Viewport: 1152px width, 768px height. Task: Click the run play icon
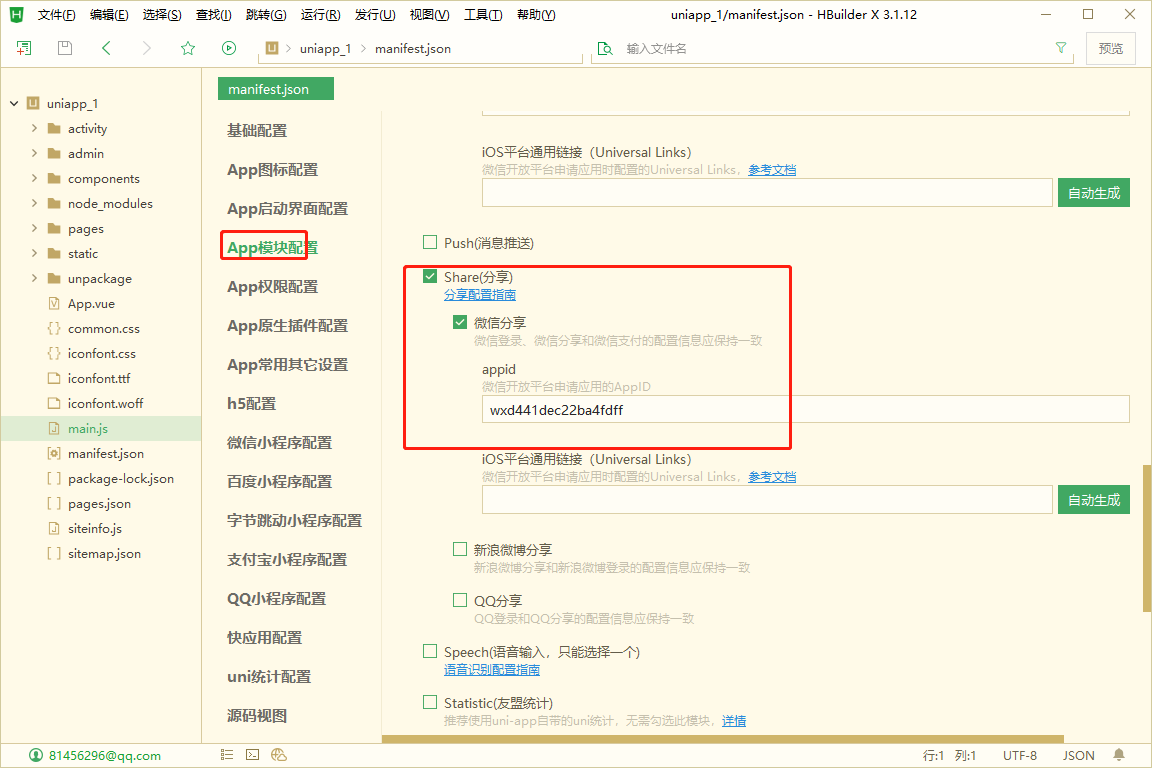coord(229,48)
